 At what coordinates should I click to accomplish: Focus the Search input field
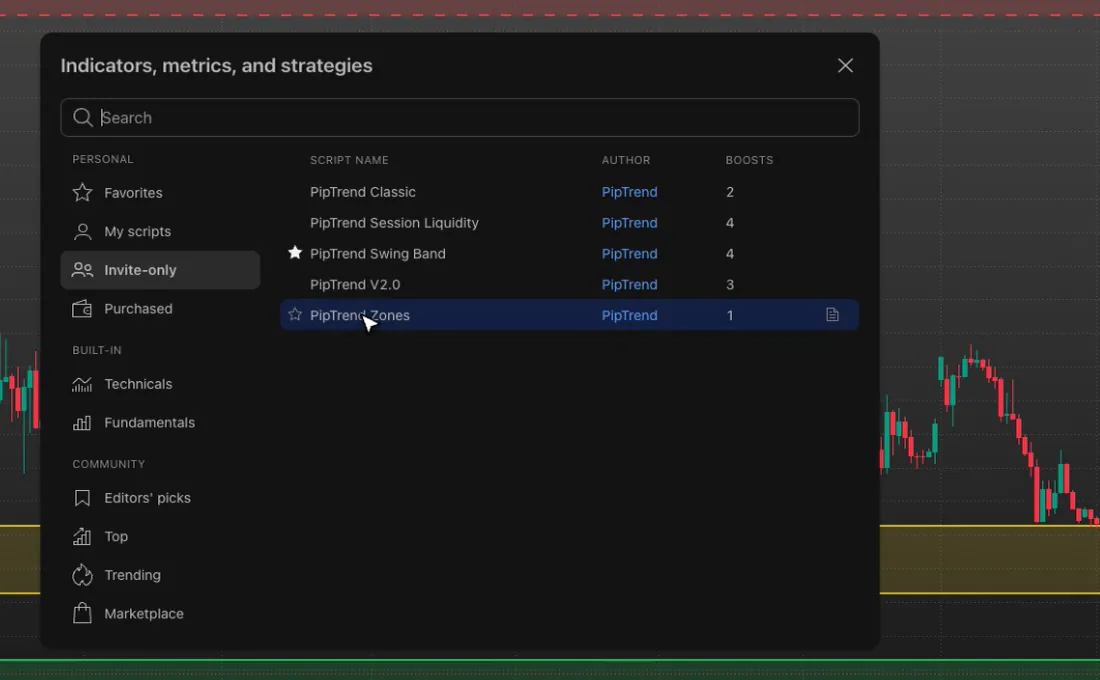click(460, 117)
